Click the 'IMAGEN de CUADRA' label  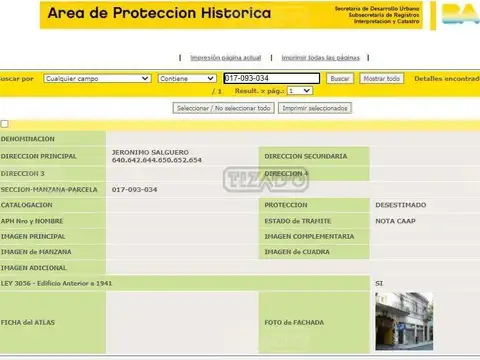point(297,252)
